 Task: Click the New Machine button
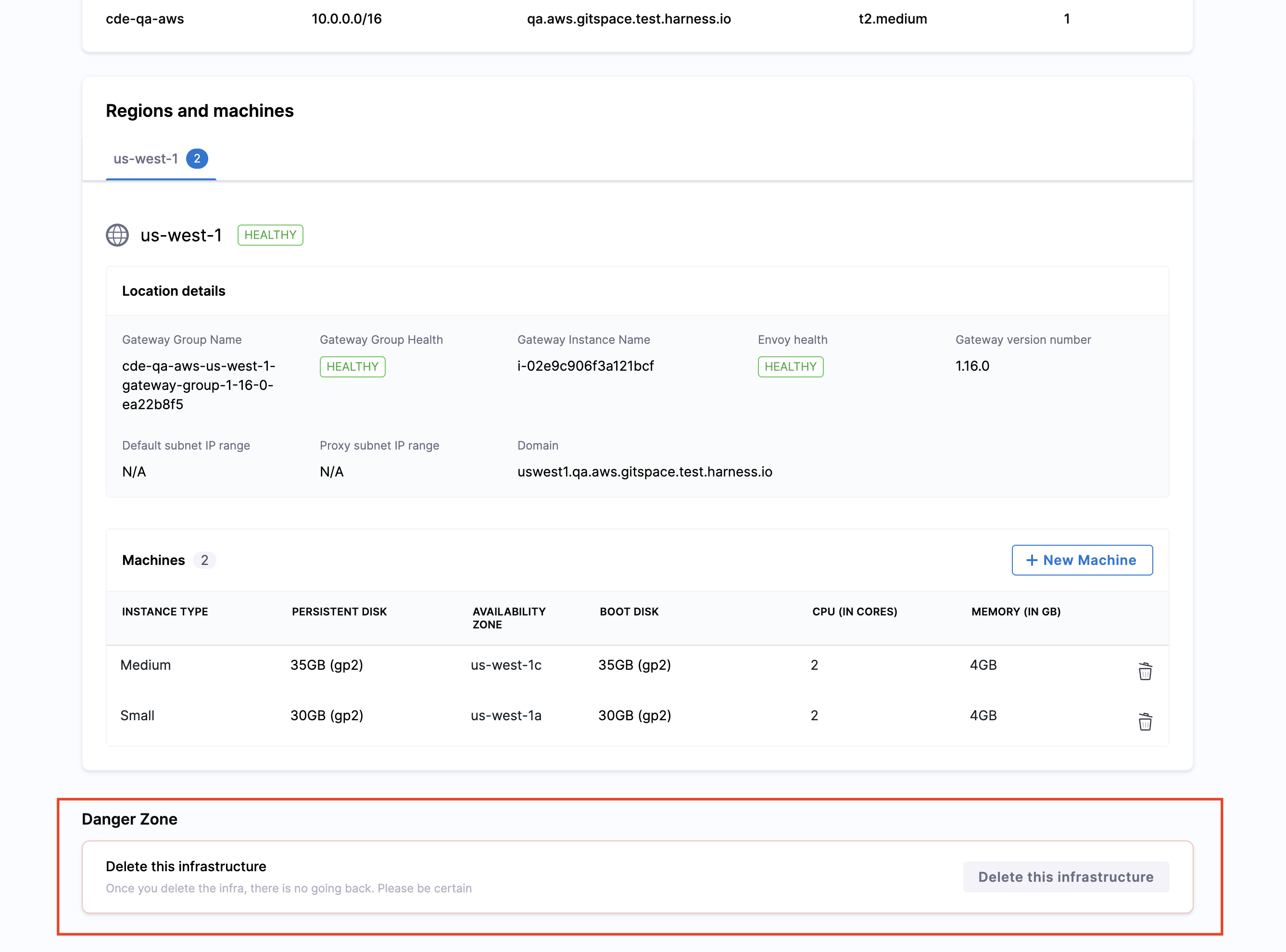(x=1082, y=560)
